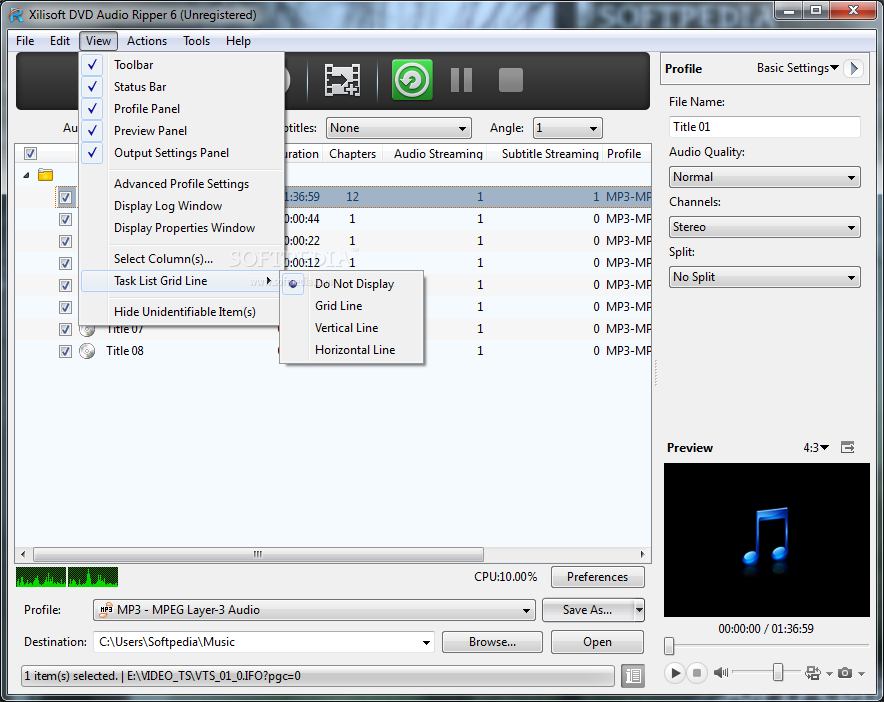Image resolution: width=884 pixels, height=702 pixels.
Task: Open the Help menu
Action: point(238,41)
